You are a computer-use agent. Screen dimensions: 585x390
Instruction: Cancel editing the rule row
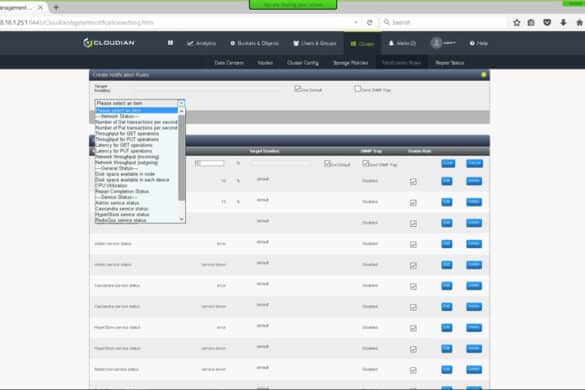point(474,163)
